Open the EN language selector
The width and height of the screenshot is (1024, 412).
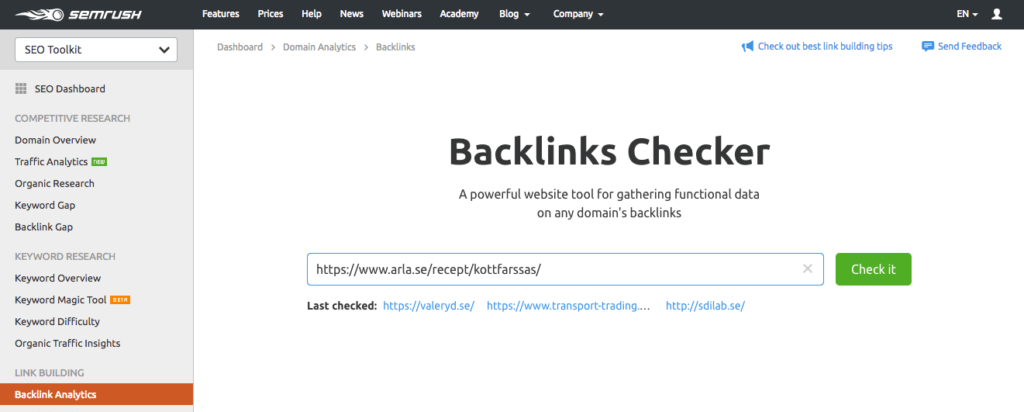click(x=967, y=15)
